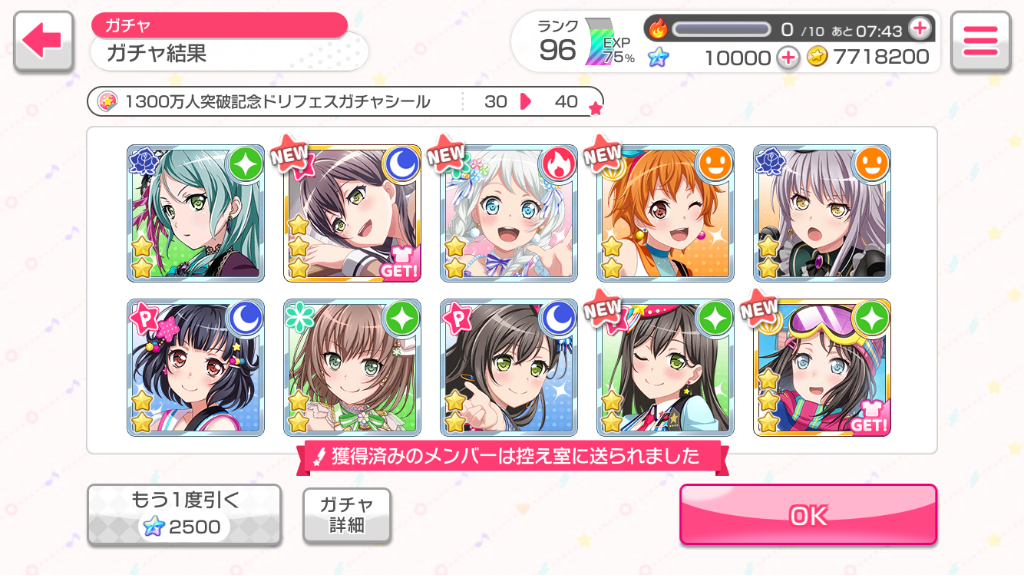Image resolution: width=1024 pixels, height=576 pixels.
Task: Select the ski goggles girl three-star card
Action: (822, 368)
